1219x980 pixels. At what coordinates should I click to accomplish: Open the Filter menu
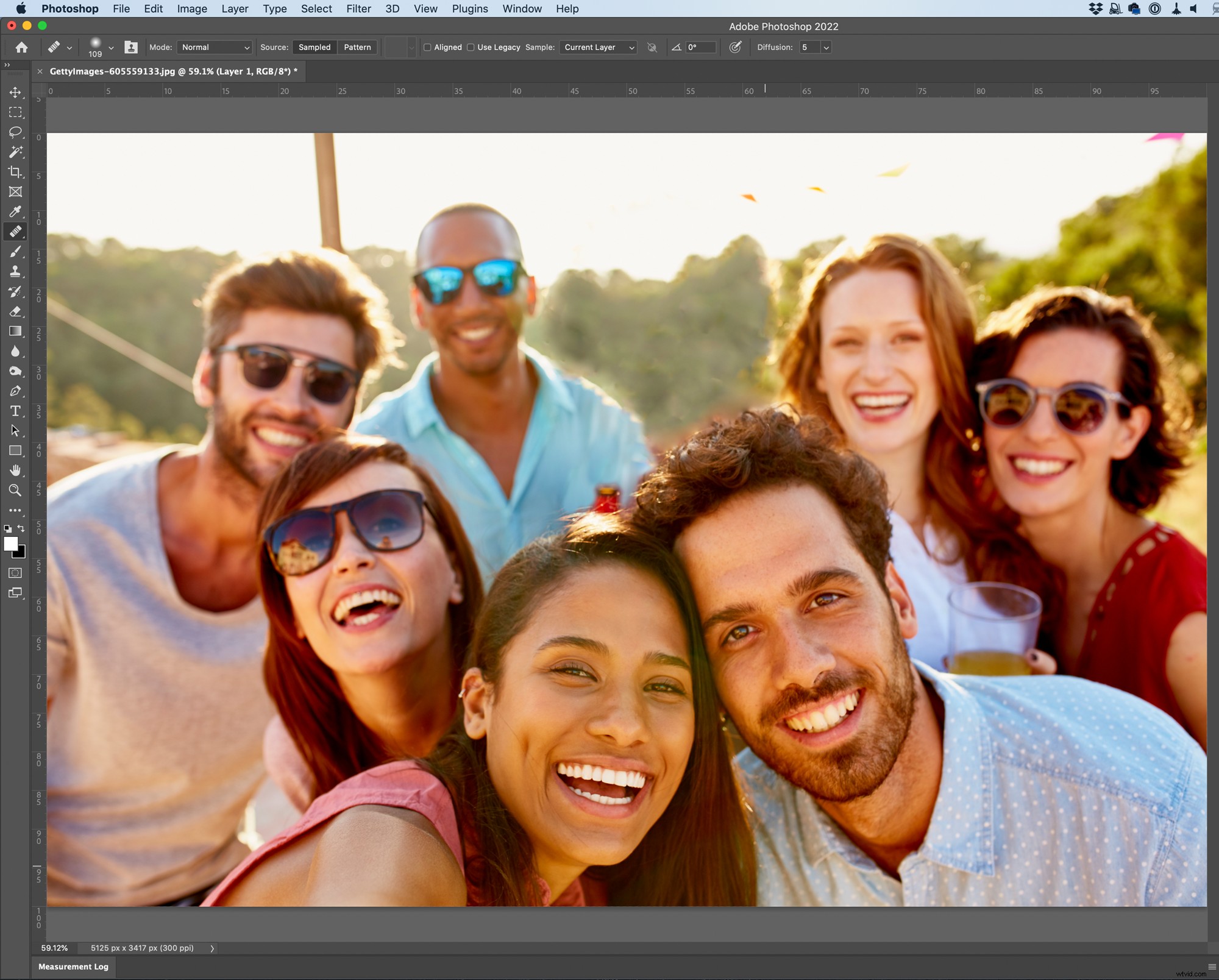click(x=358, y=9)
